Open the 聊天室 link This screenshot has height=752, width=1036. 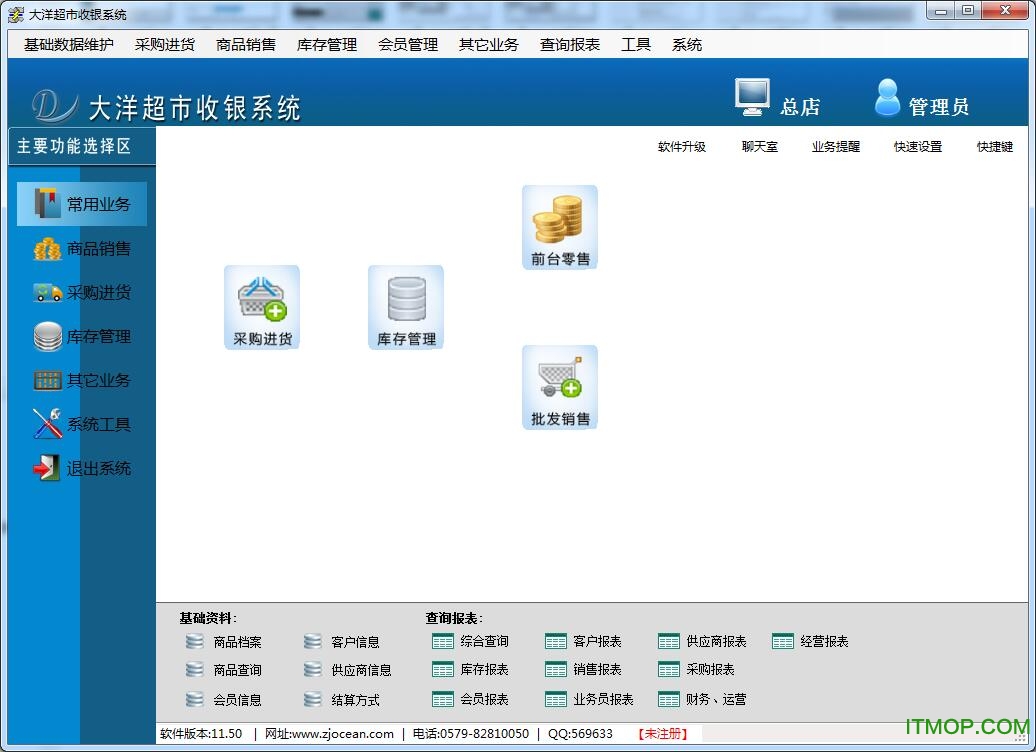pyautogui.click(x=760, y=147)
